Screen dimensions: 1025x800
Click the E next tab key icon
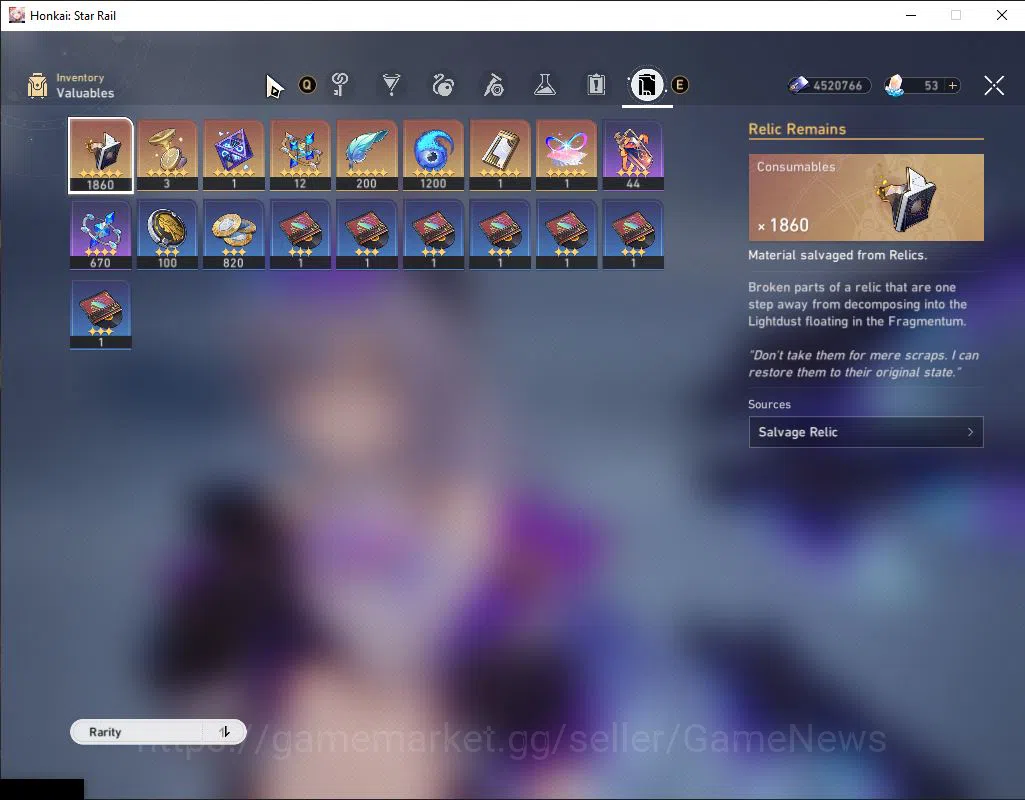click(680, 85)
